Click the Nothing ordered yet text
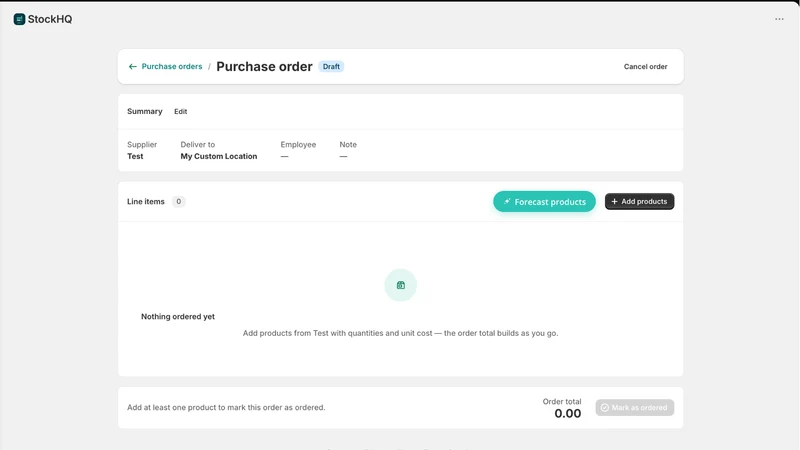Screen dimensions: 800x450 click(178, 316)
